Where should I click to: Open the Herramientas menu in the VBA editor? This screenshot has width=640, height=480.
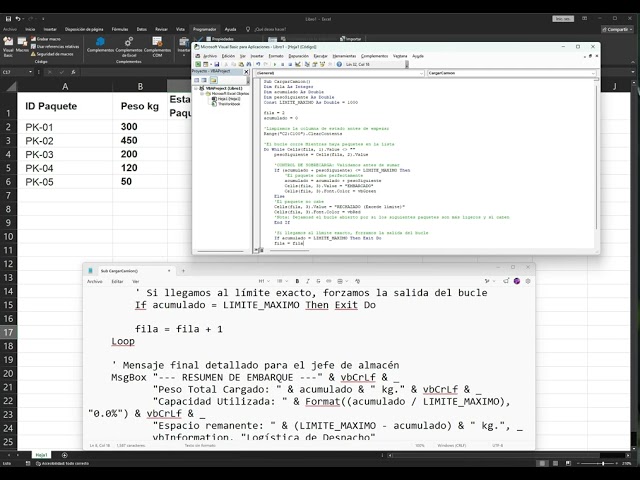344,56
